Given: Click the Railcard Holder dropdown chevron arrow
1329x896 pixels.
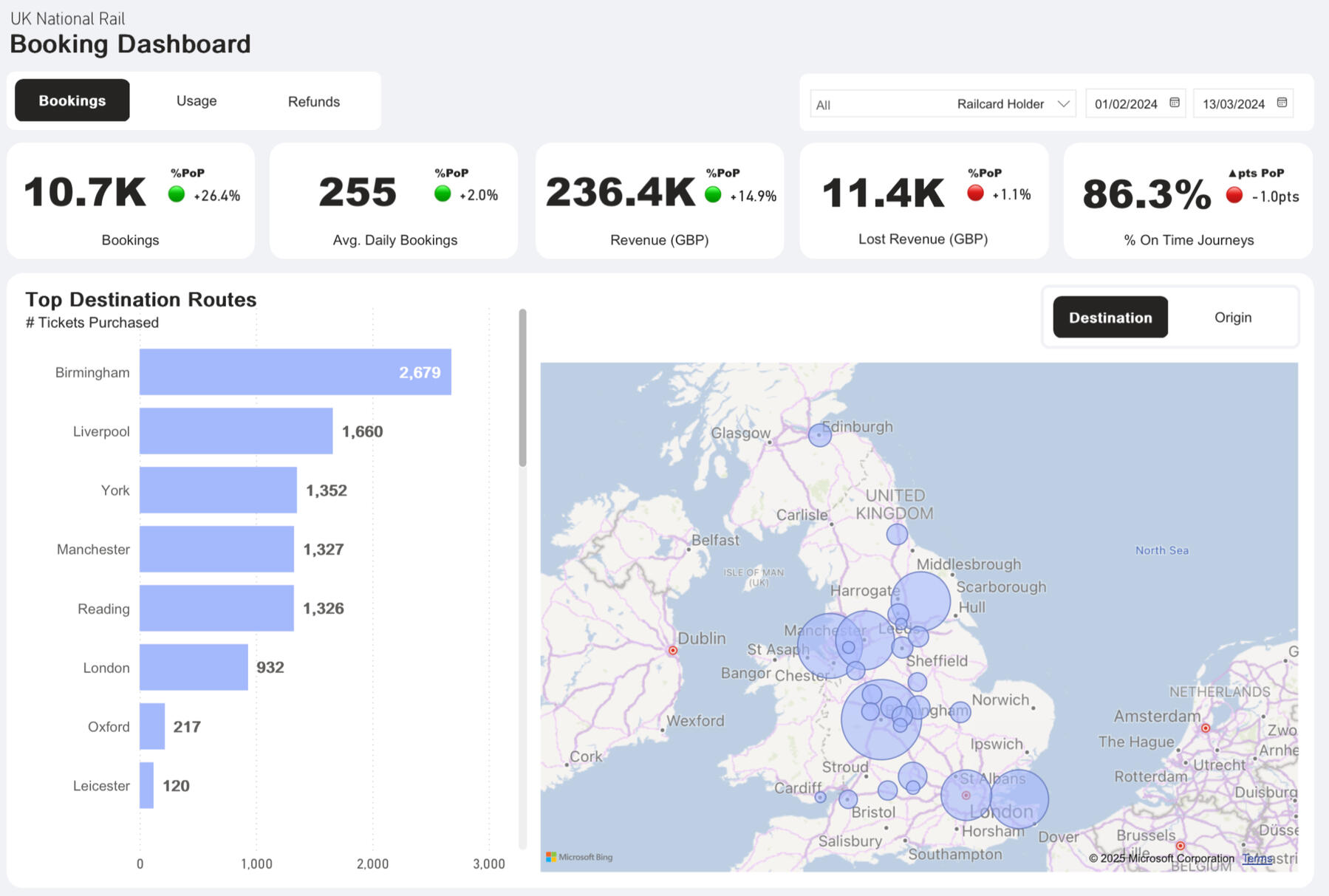Looking at the screenshot, I should click(x=1063, y=104).
